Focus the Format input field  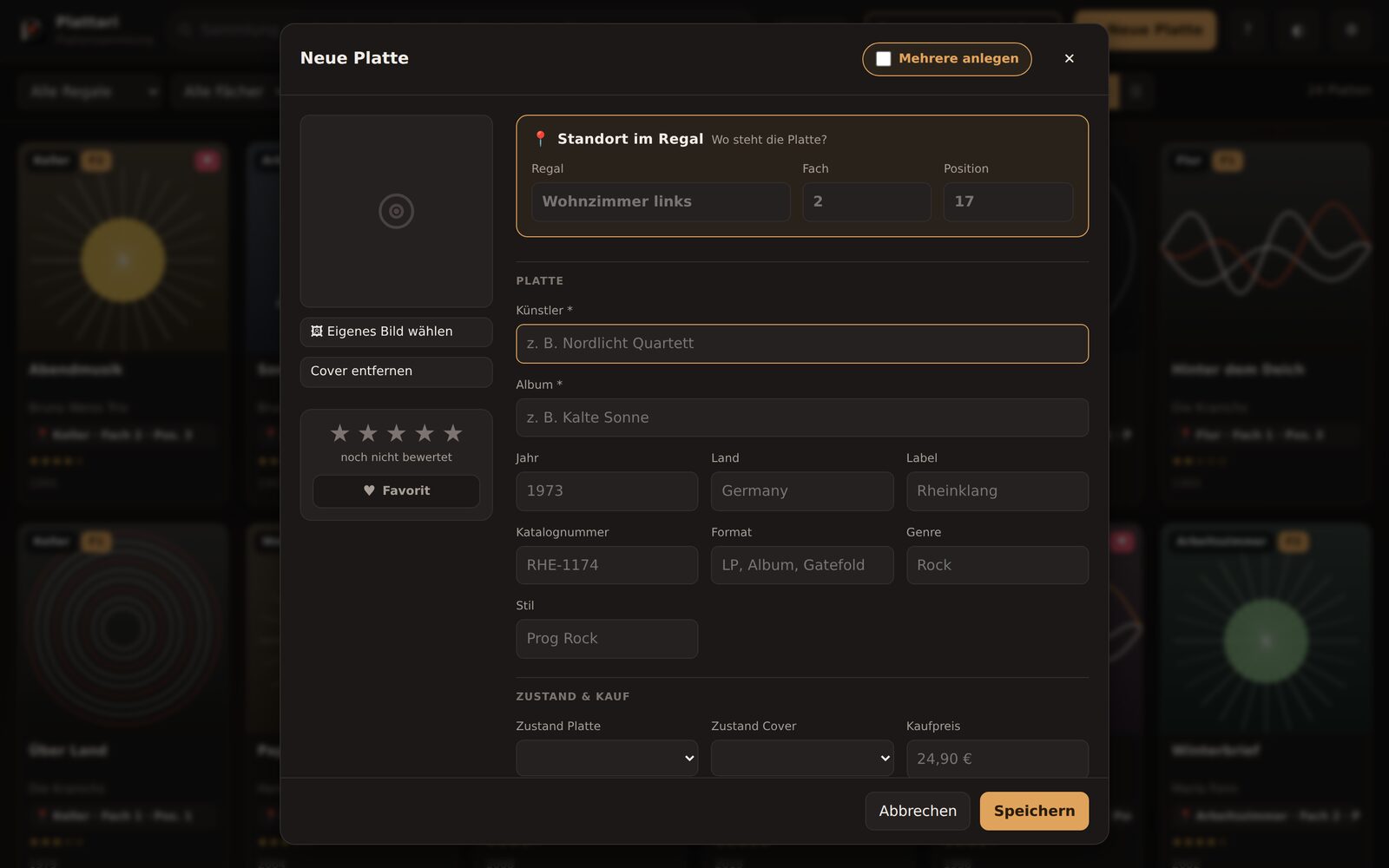[802, 565]
